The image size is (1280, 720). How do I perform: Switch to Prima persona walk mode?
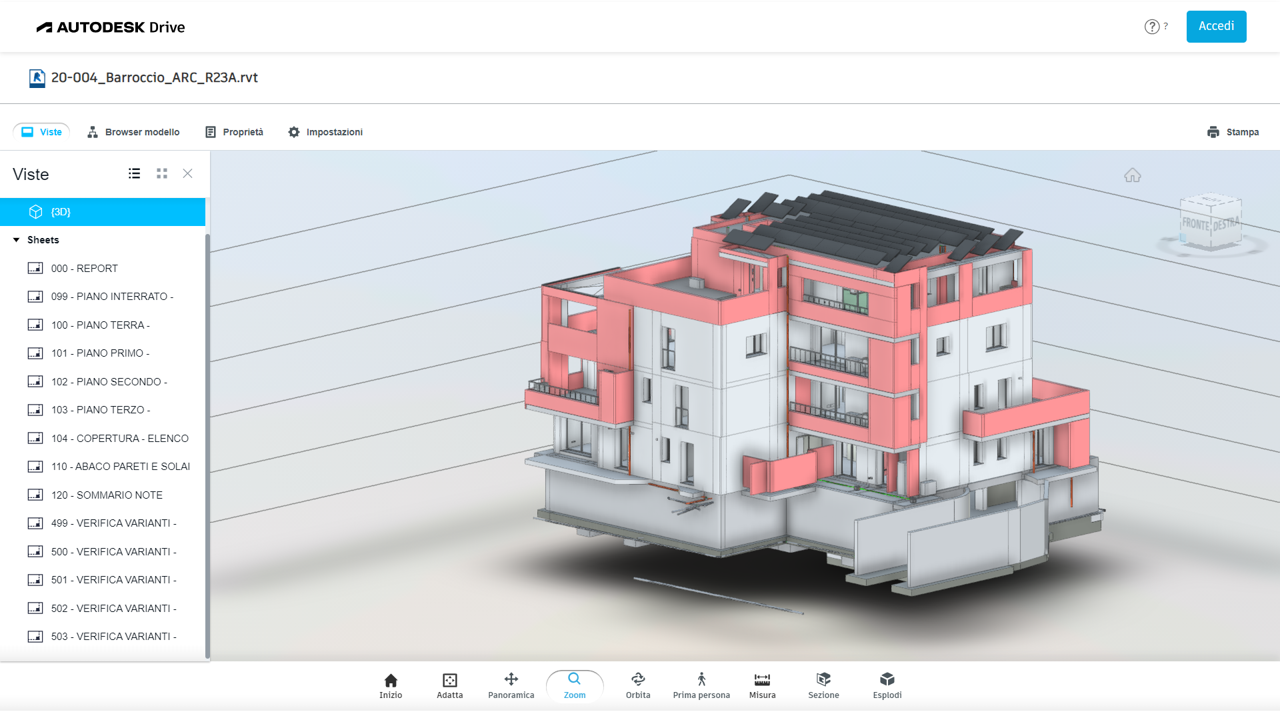point(701,685)
